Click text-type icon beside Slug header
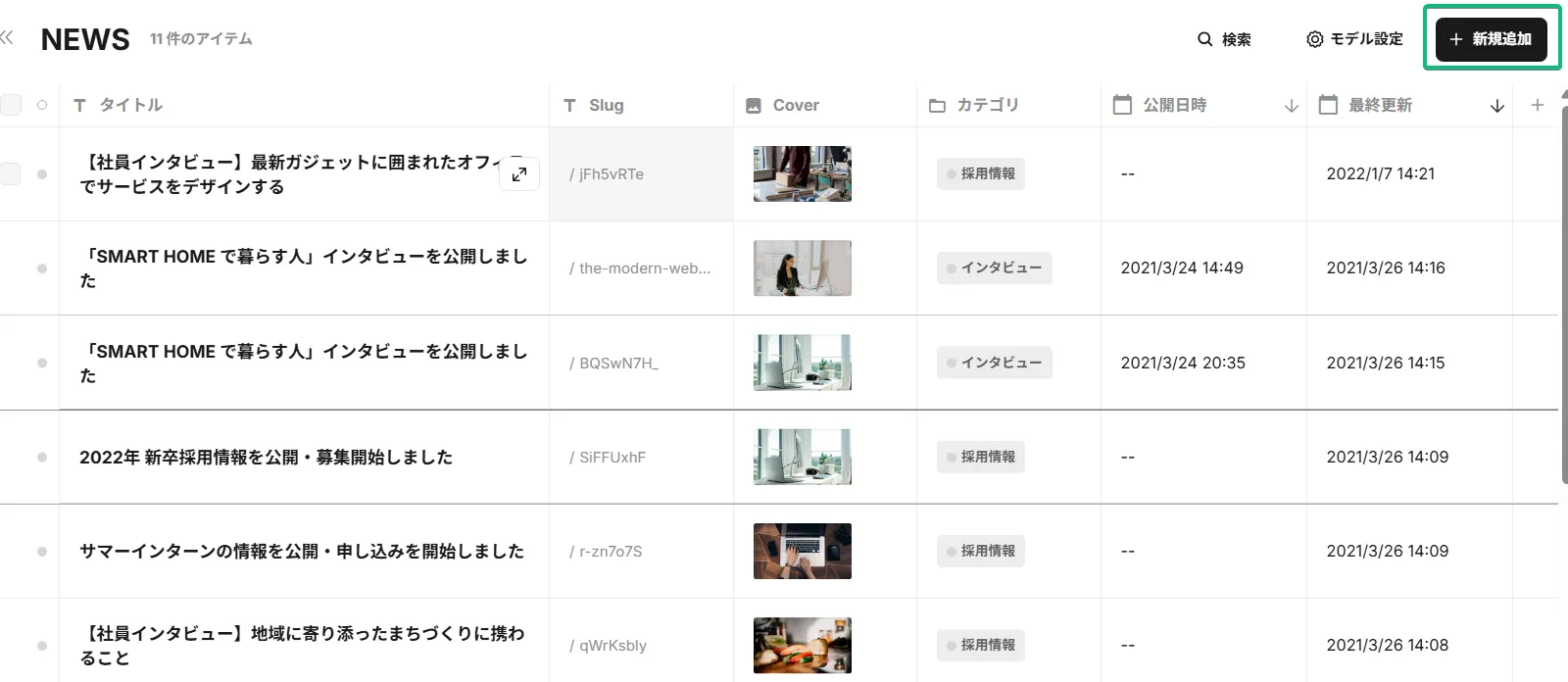The image size is (1568, 682). (569, 105)
